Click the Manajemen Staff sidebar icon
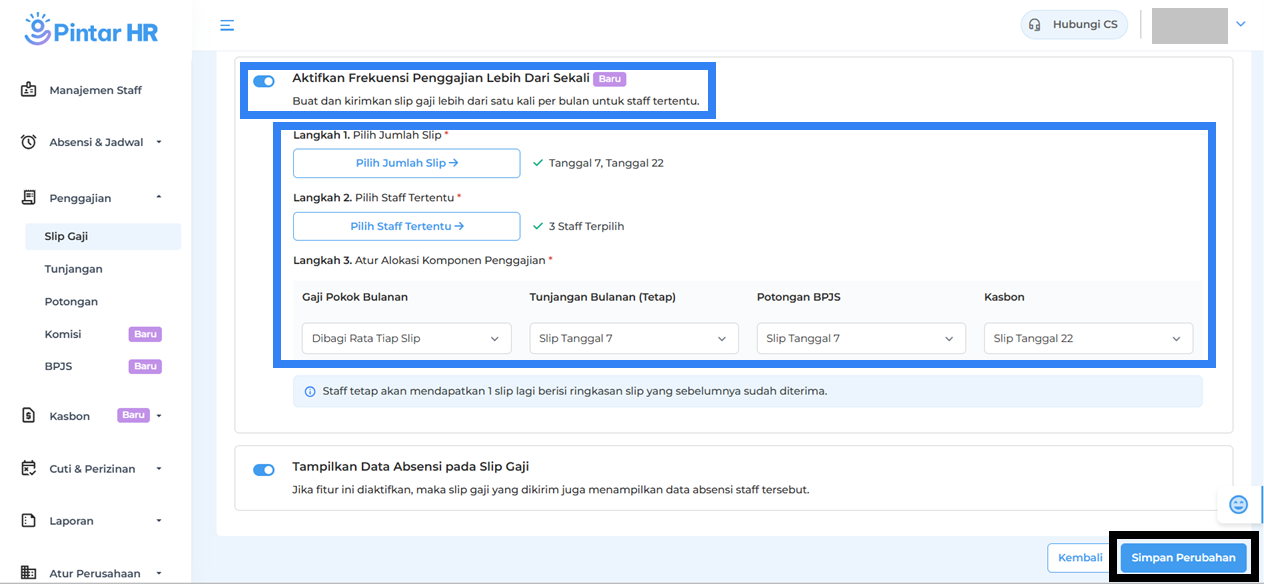This screenshot has width=1264, height=584. tap(29, 90)
